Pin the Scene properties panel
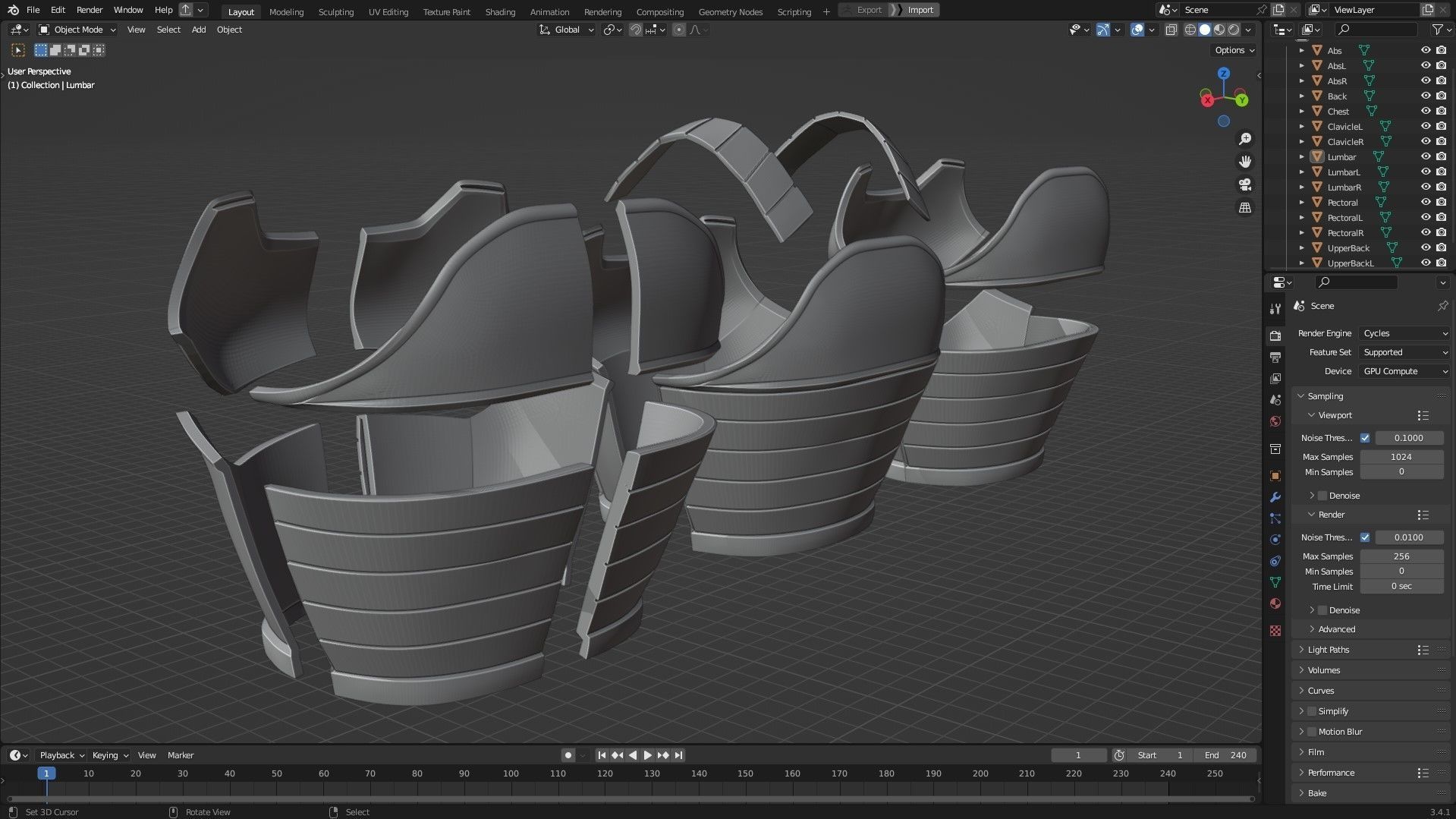Image resolution: width=1456 pixels, height=819 pixels. 1442,306
